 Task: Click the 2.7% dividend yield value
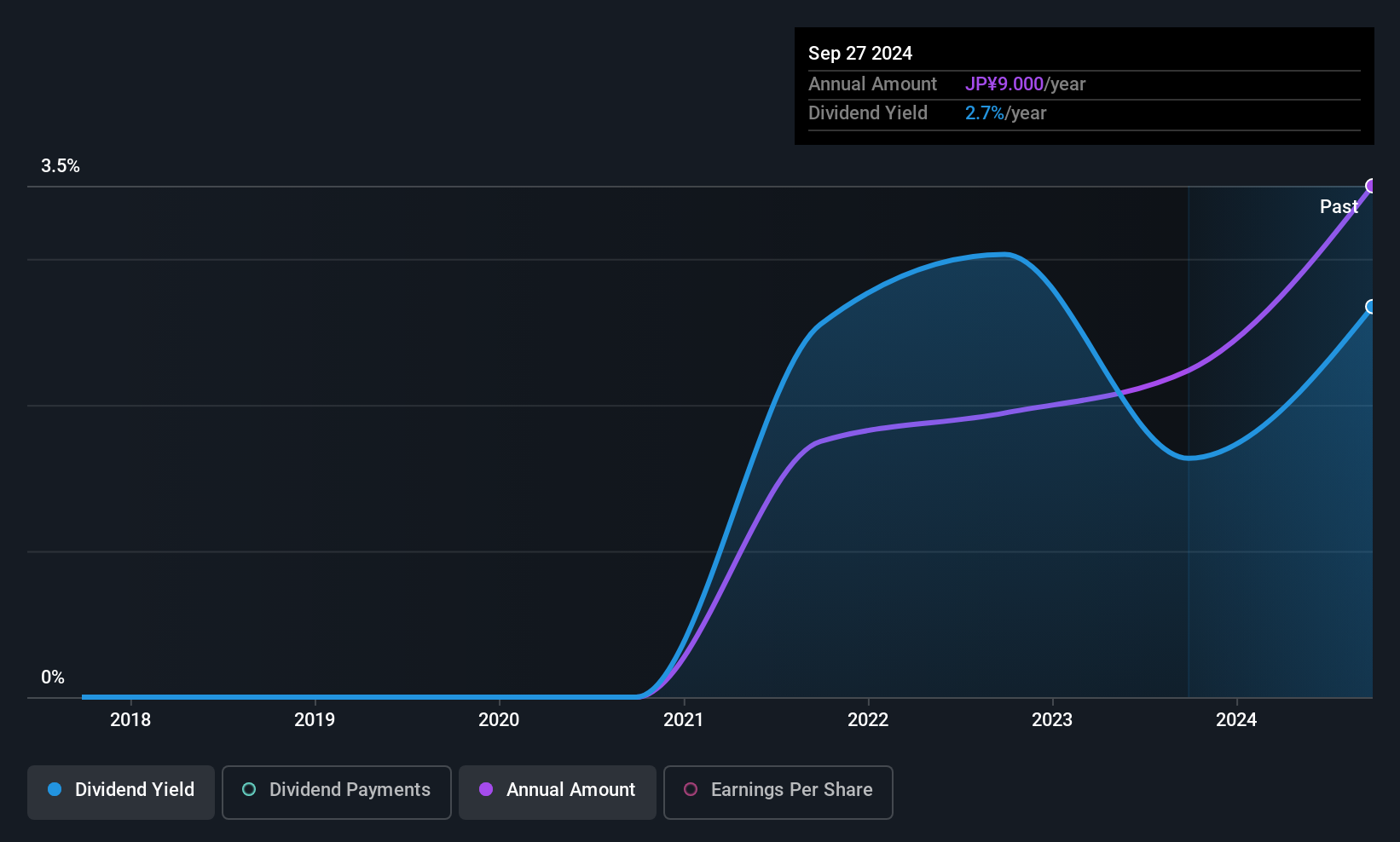(x=984, y=113)
